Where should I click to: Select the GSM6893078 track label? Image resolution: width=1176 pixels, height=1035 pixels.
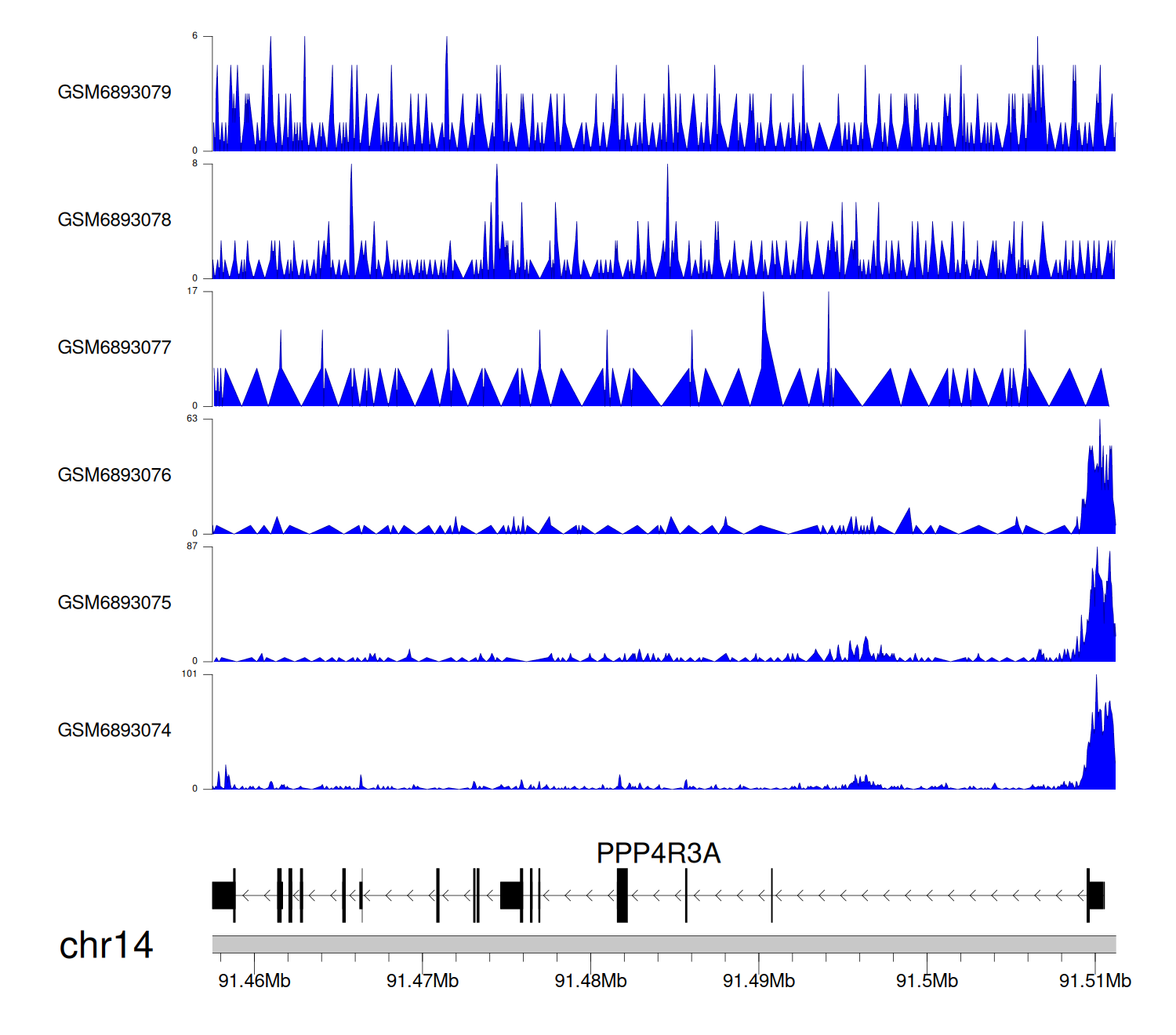[x=114, y=220]
